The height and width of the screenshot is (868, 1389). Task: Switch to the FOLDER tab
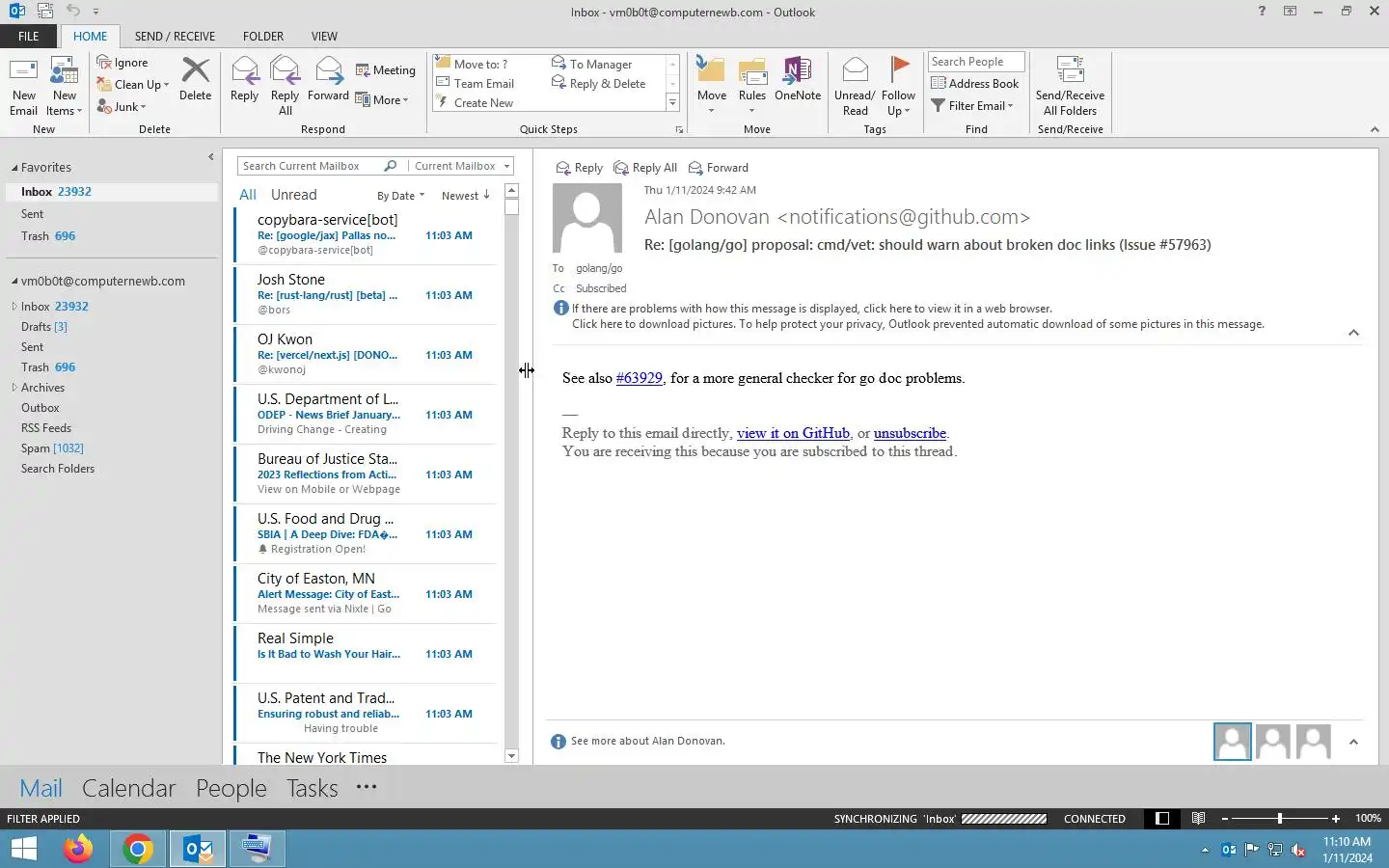pos(263,37)
